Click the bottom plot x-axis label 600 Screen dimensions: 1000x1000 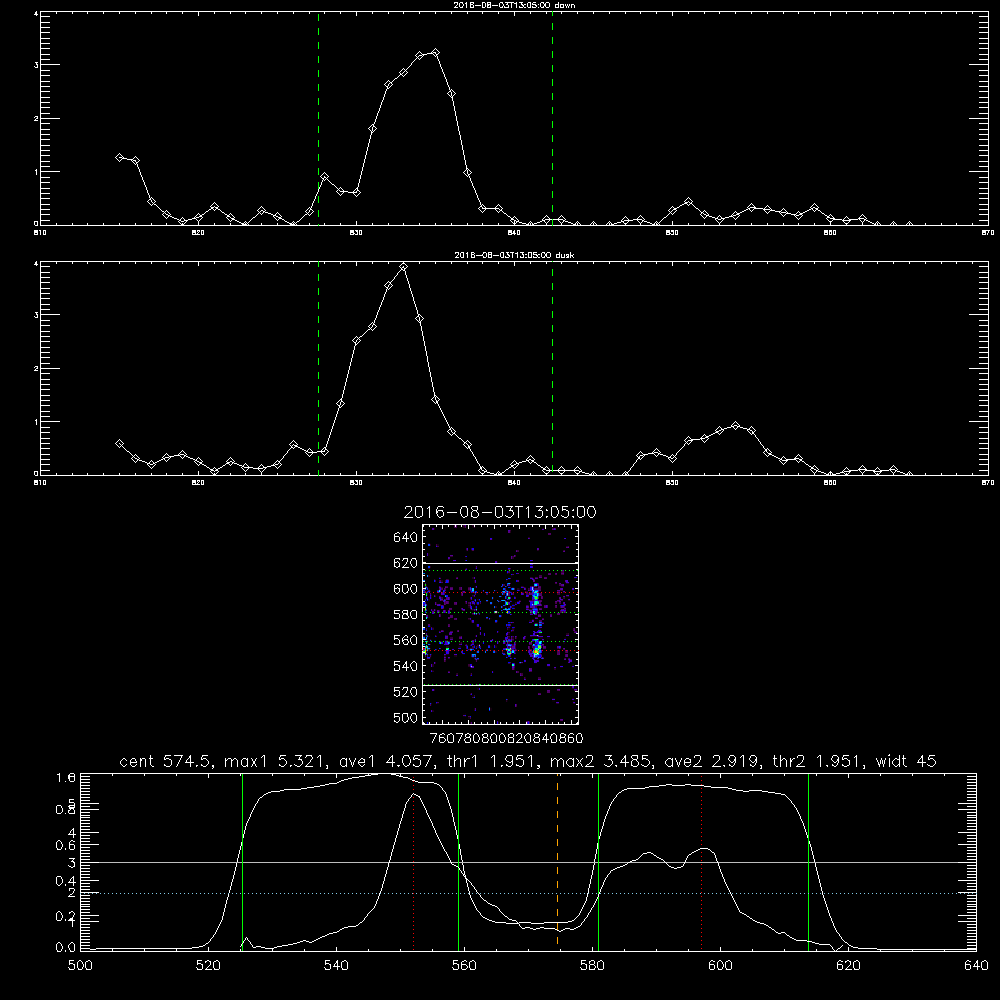point(720,966)
